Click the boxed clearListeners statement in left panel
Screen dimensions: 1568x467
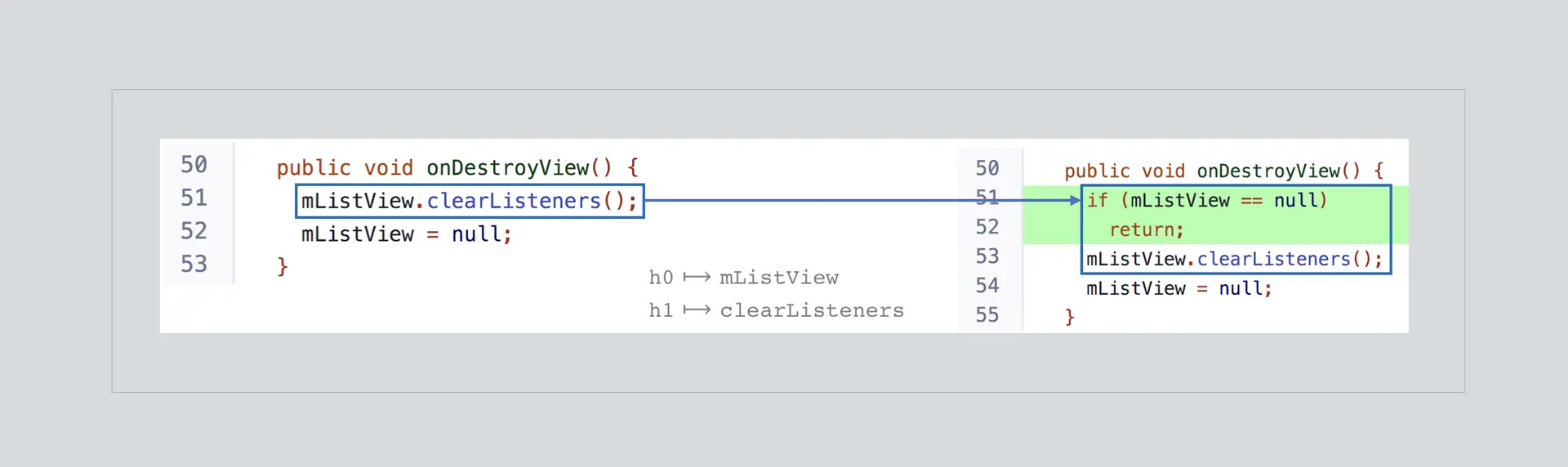(x=469, y=201)
